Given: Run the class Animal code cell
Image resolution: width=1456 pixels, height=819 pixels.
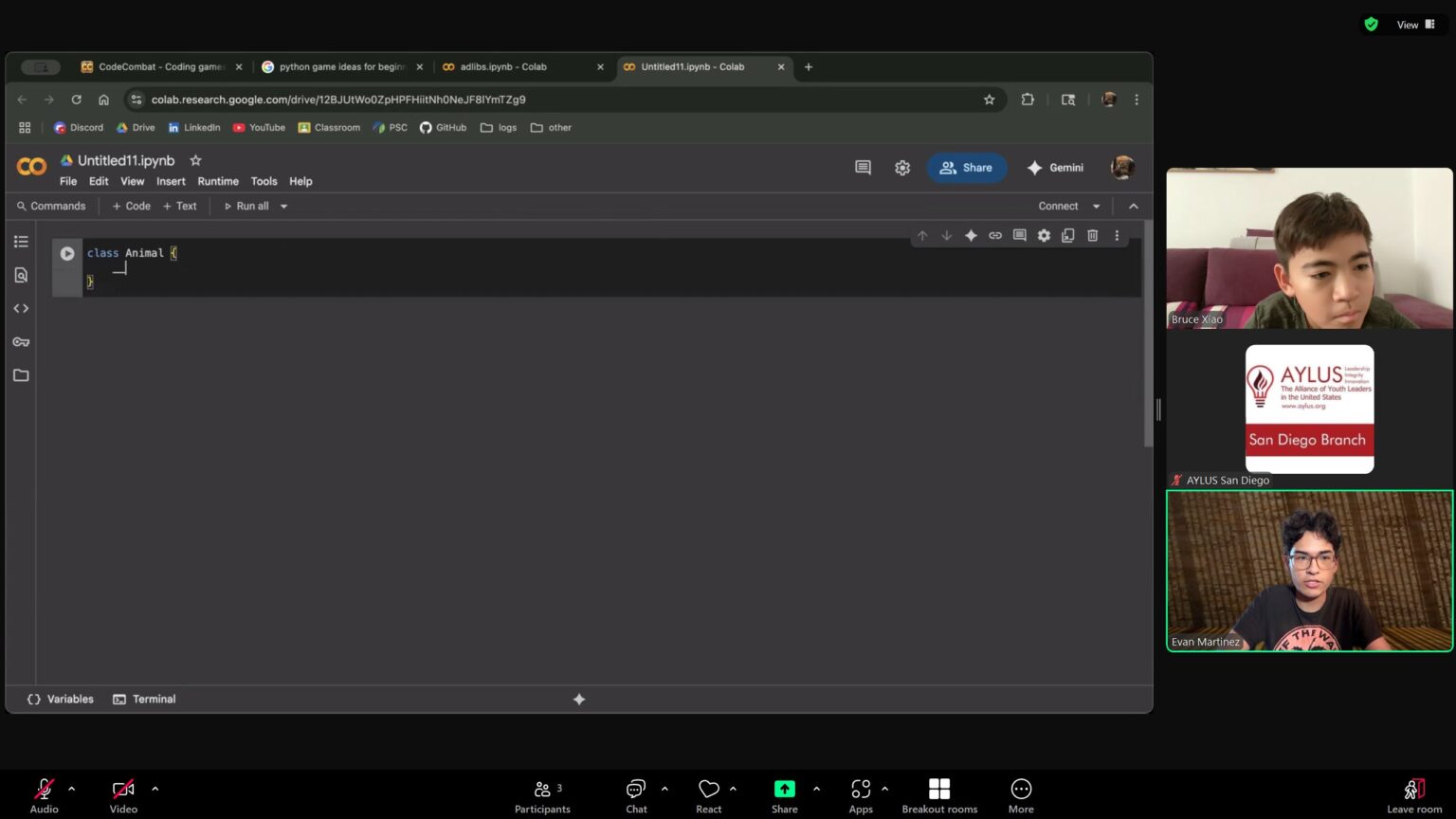Looking at the screenshot, I should pos(67,253).
